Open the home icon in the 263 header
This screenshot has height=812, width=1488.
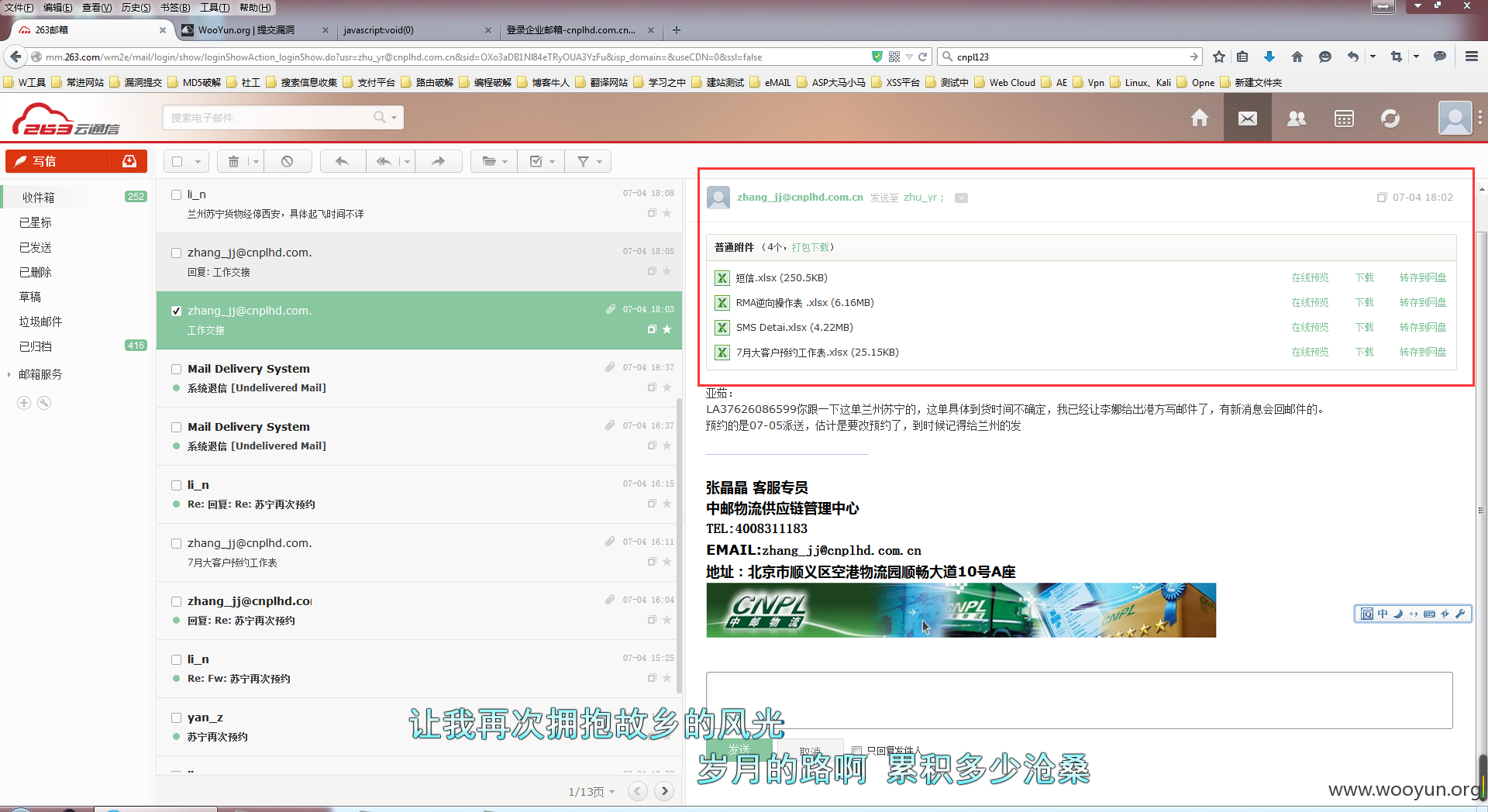[x=1200, y=118]
